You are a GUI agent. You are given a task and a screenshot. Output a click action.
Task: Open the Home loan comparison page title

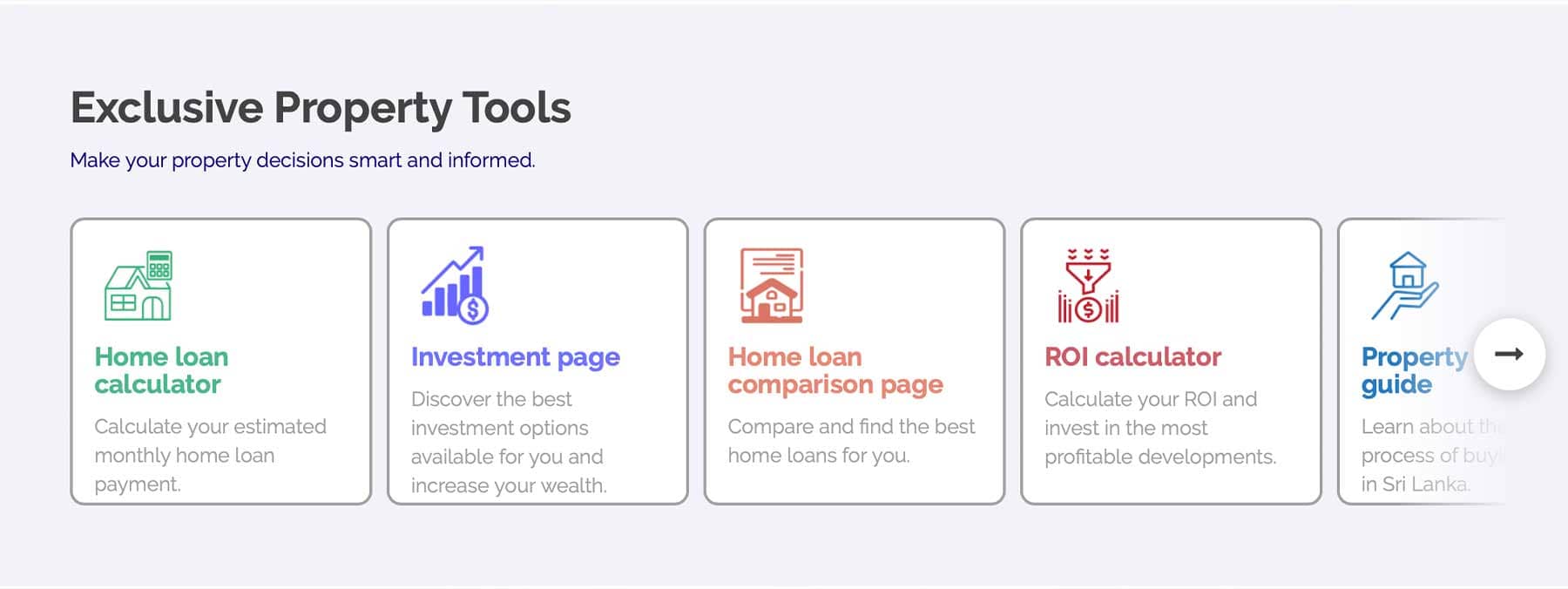(x=835, y=370)
